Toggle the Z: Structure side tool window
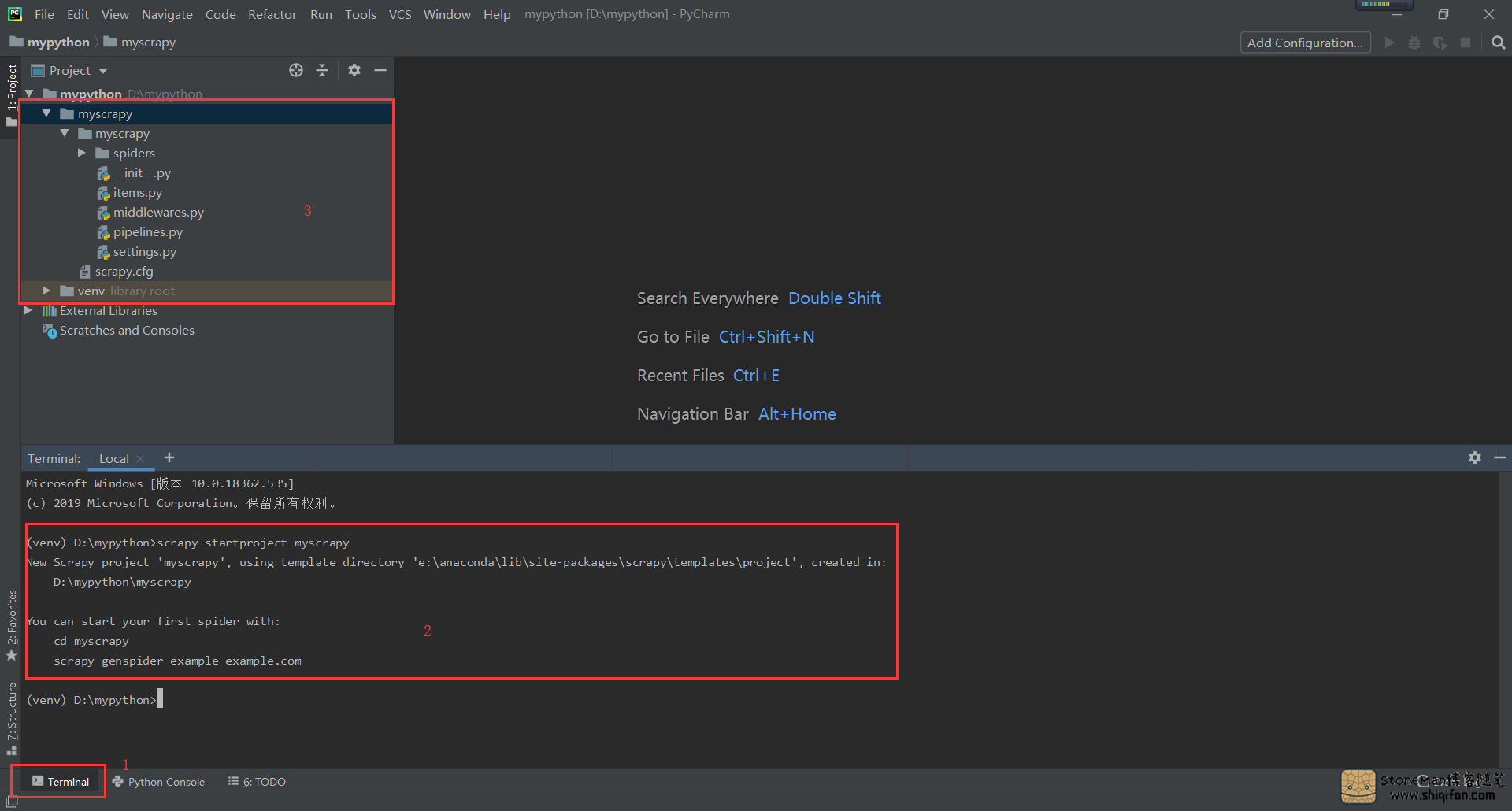The image size is (1512, 811). (11, 720)
